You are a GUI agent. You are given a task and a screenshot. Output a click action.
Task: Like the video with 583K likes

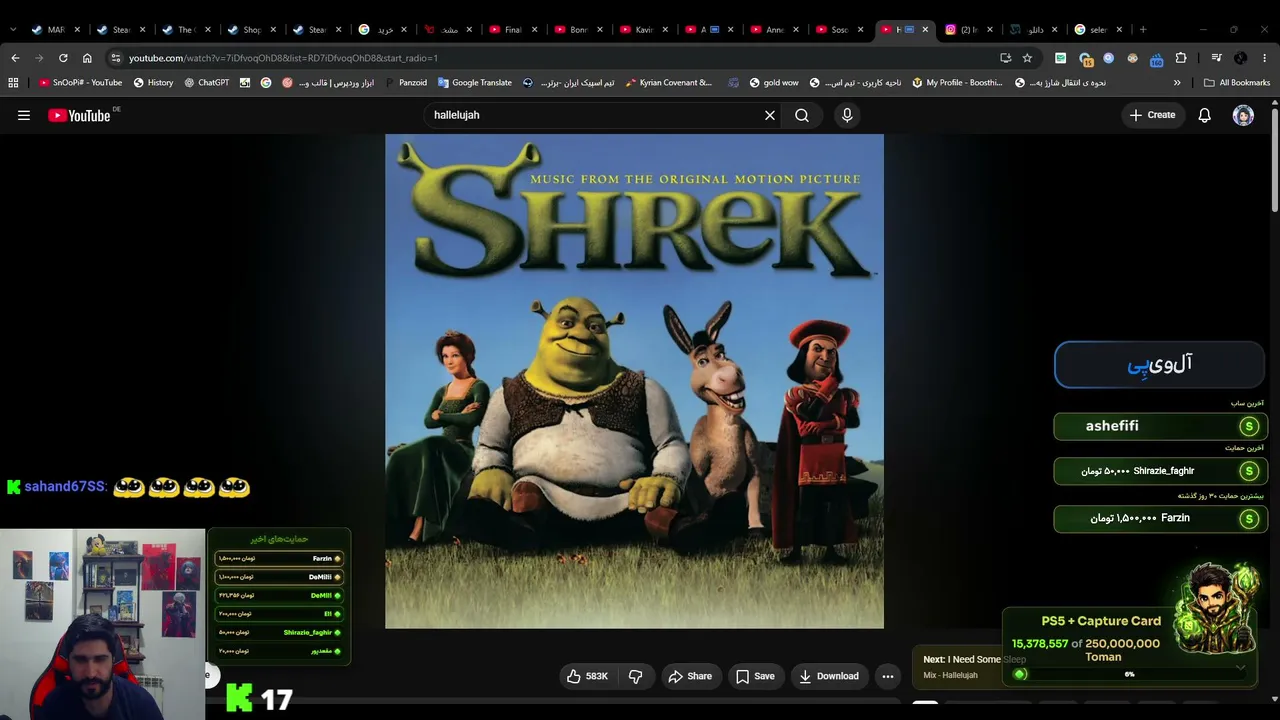588,676
